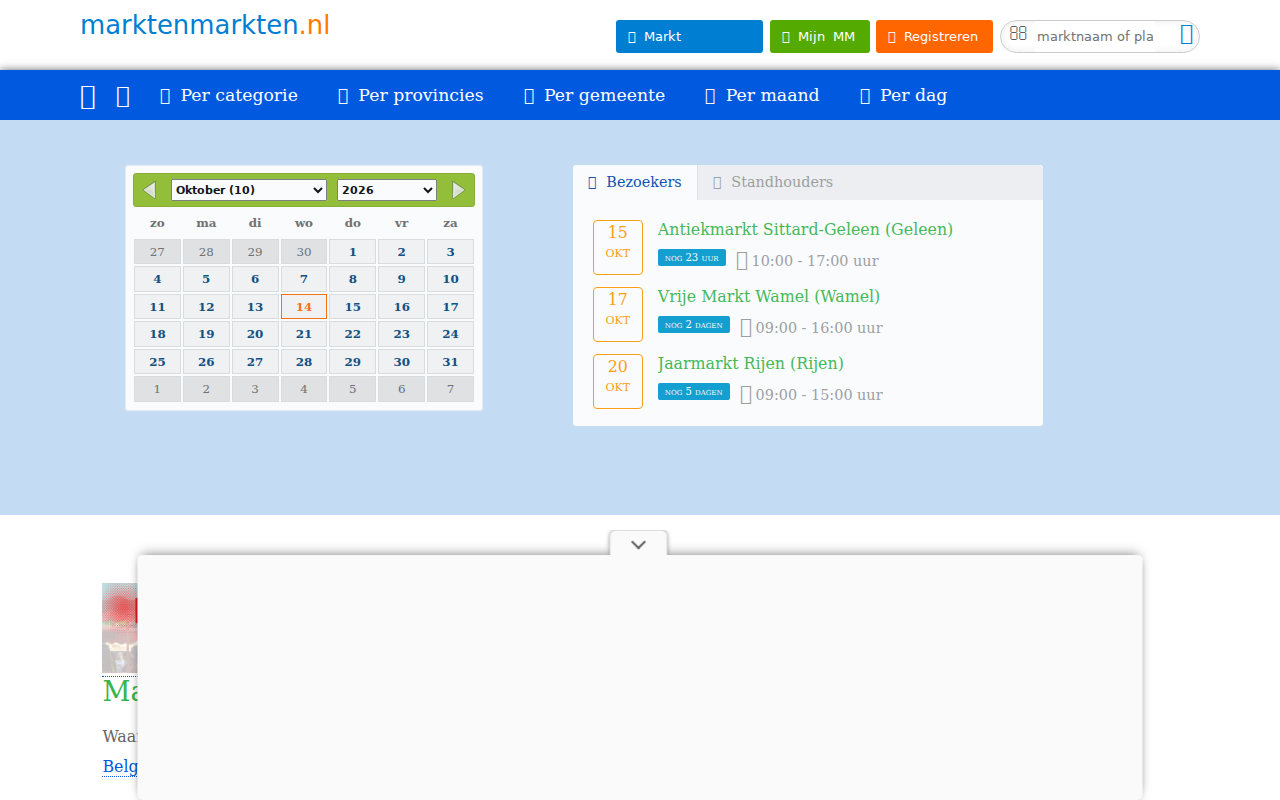Click the search icon in search box
The height and width of the screenshot is (800, 1280).
pos(1186,36)
